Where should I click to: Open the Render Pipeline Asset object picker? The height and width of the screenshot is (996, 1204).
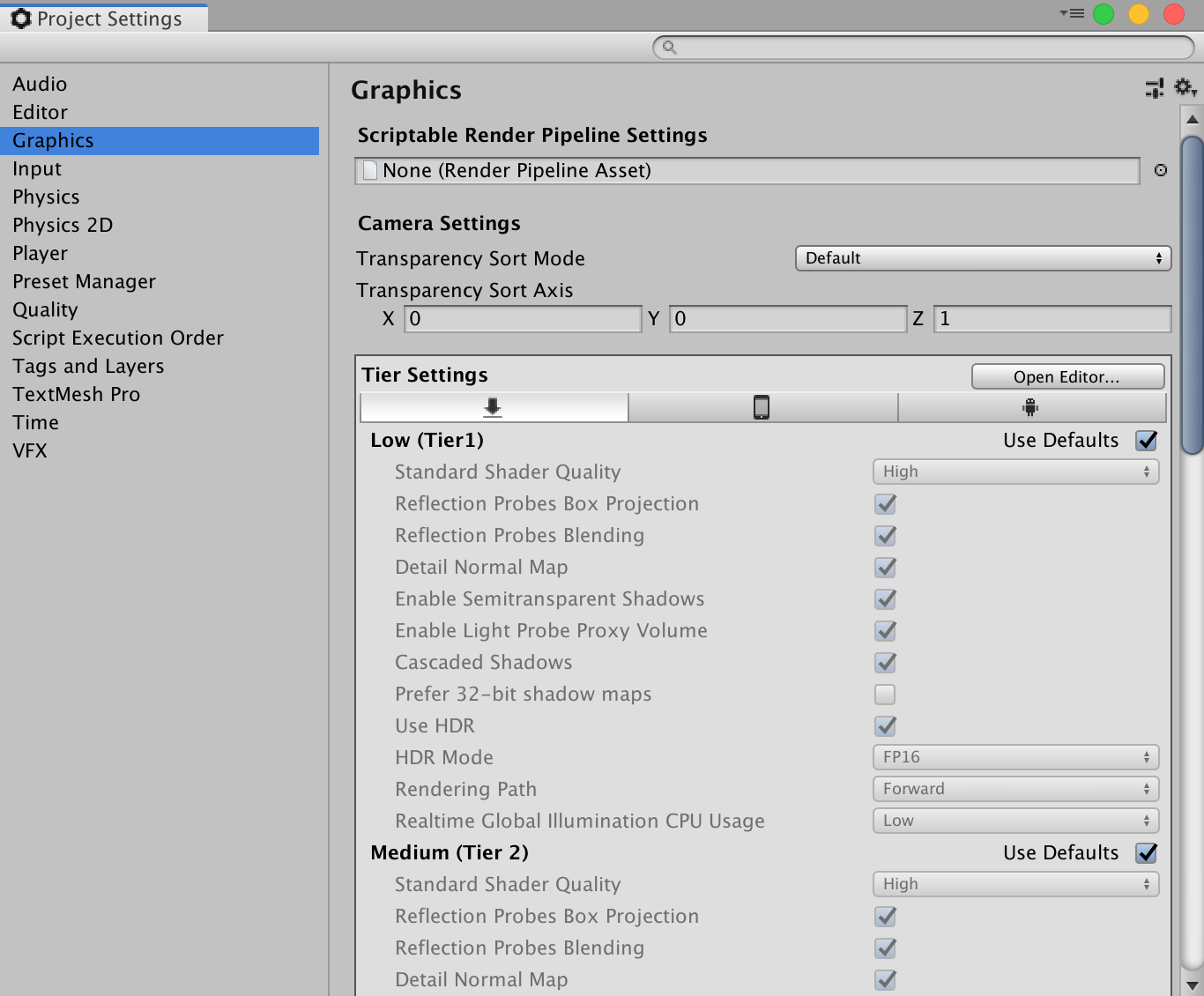1161,170
